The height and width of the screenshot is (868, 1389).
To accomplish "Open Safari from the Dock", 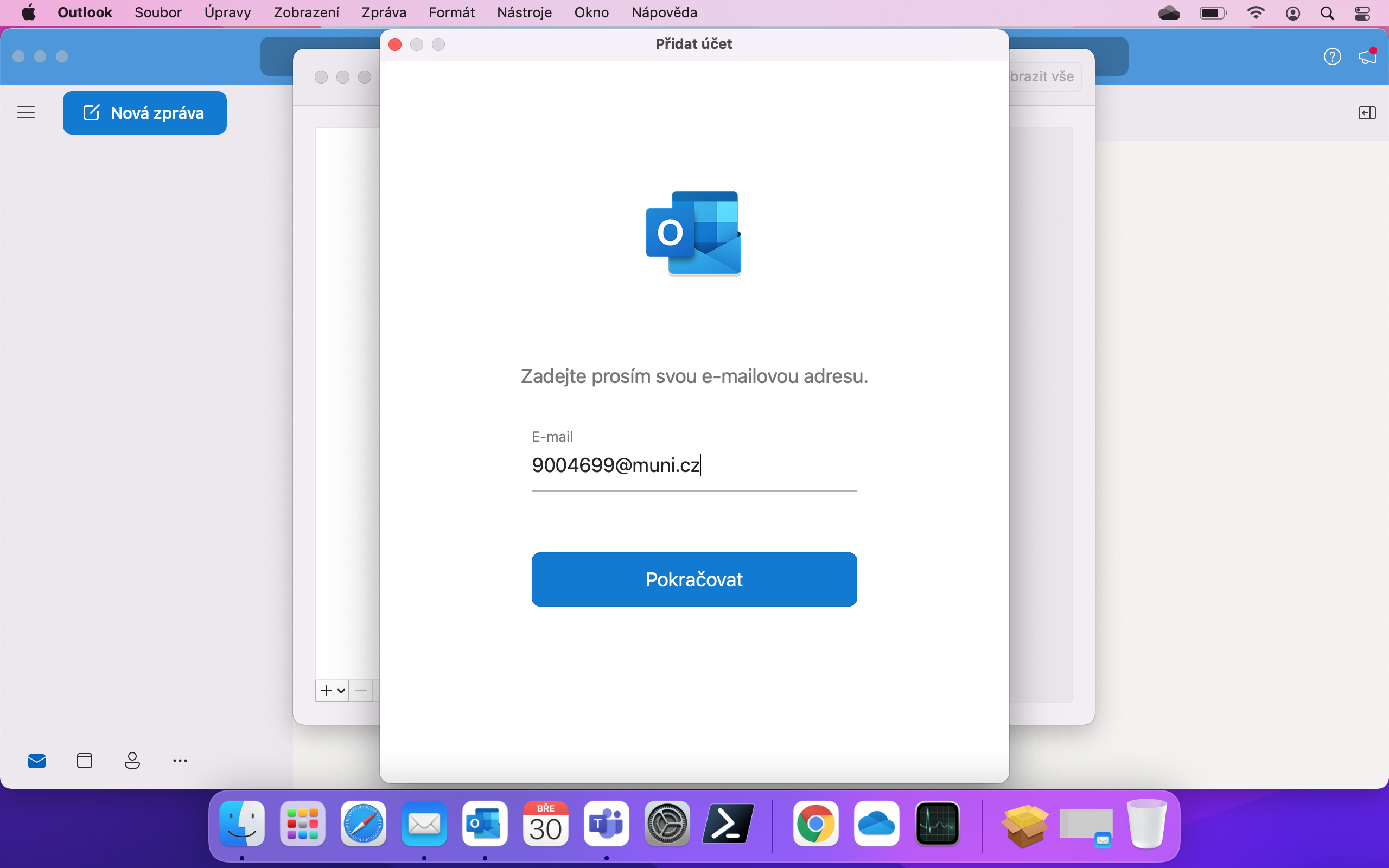I will click(364, 824).
